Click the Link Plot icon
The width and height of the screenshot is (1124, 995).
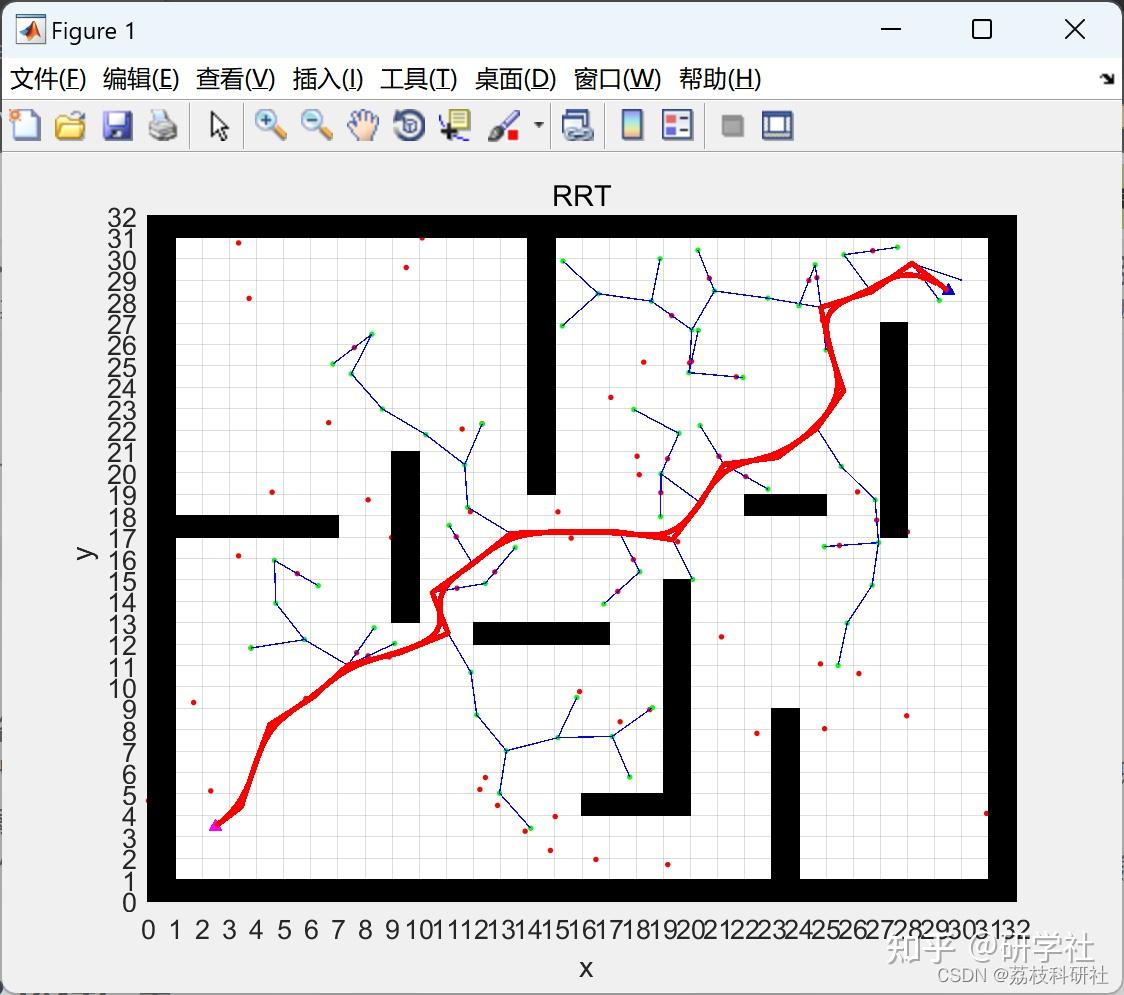tap(578, 125)
